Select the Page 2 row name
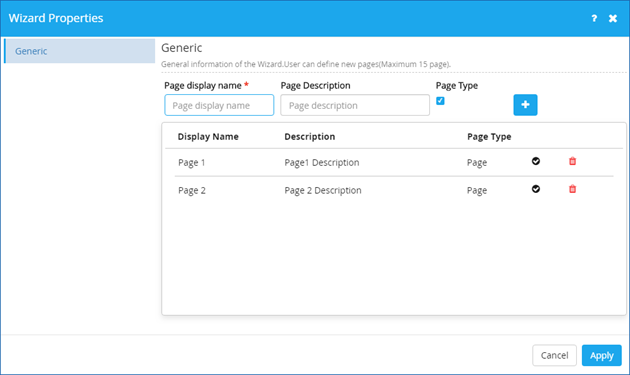This screenshot has height=375, width=630. [192, 191]
